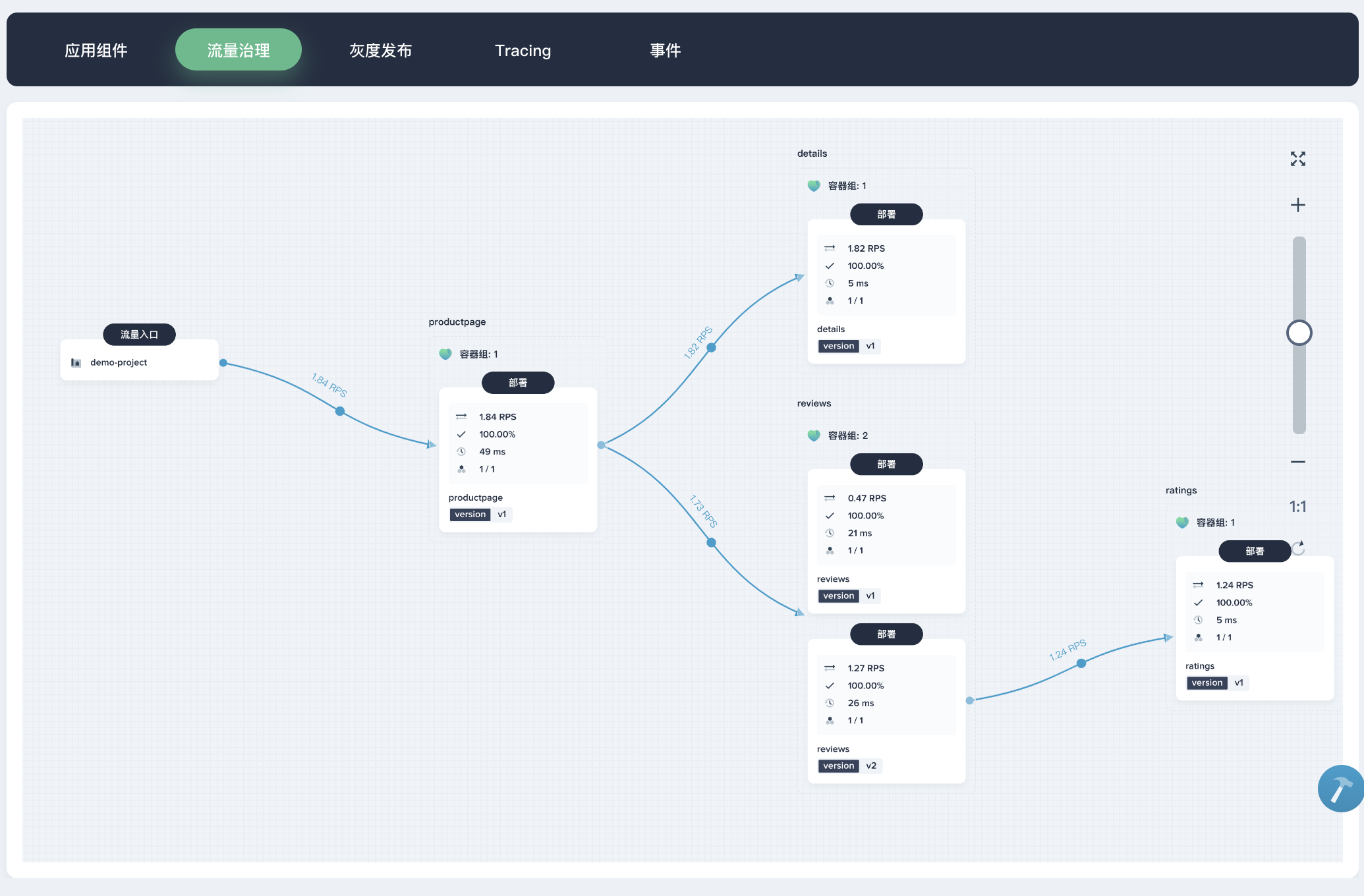Expand the reviews version v1 tag
This screenshot has height=896, width=1364.
(x=848, y=595)
